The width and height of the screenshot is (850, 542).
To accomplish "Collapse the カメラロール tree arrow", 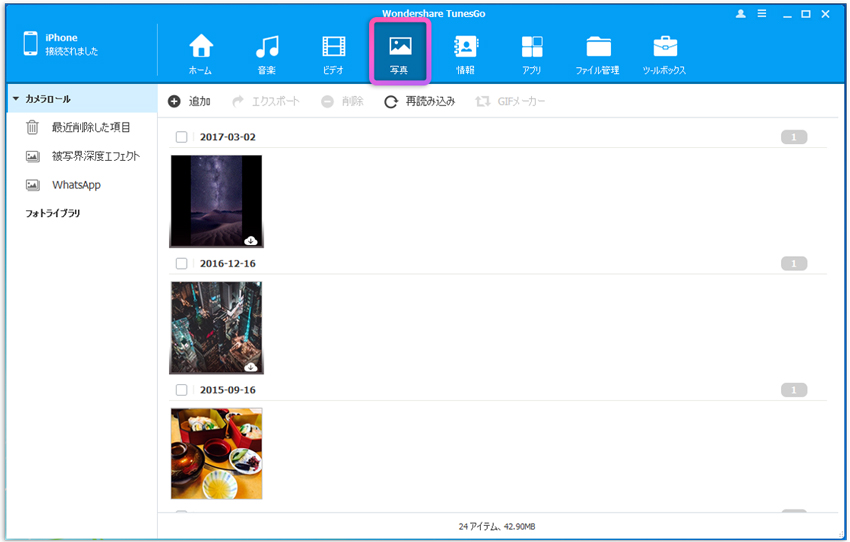I will [16, 99].
